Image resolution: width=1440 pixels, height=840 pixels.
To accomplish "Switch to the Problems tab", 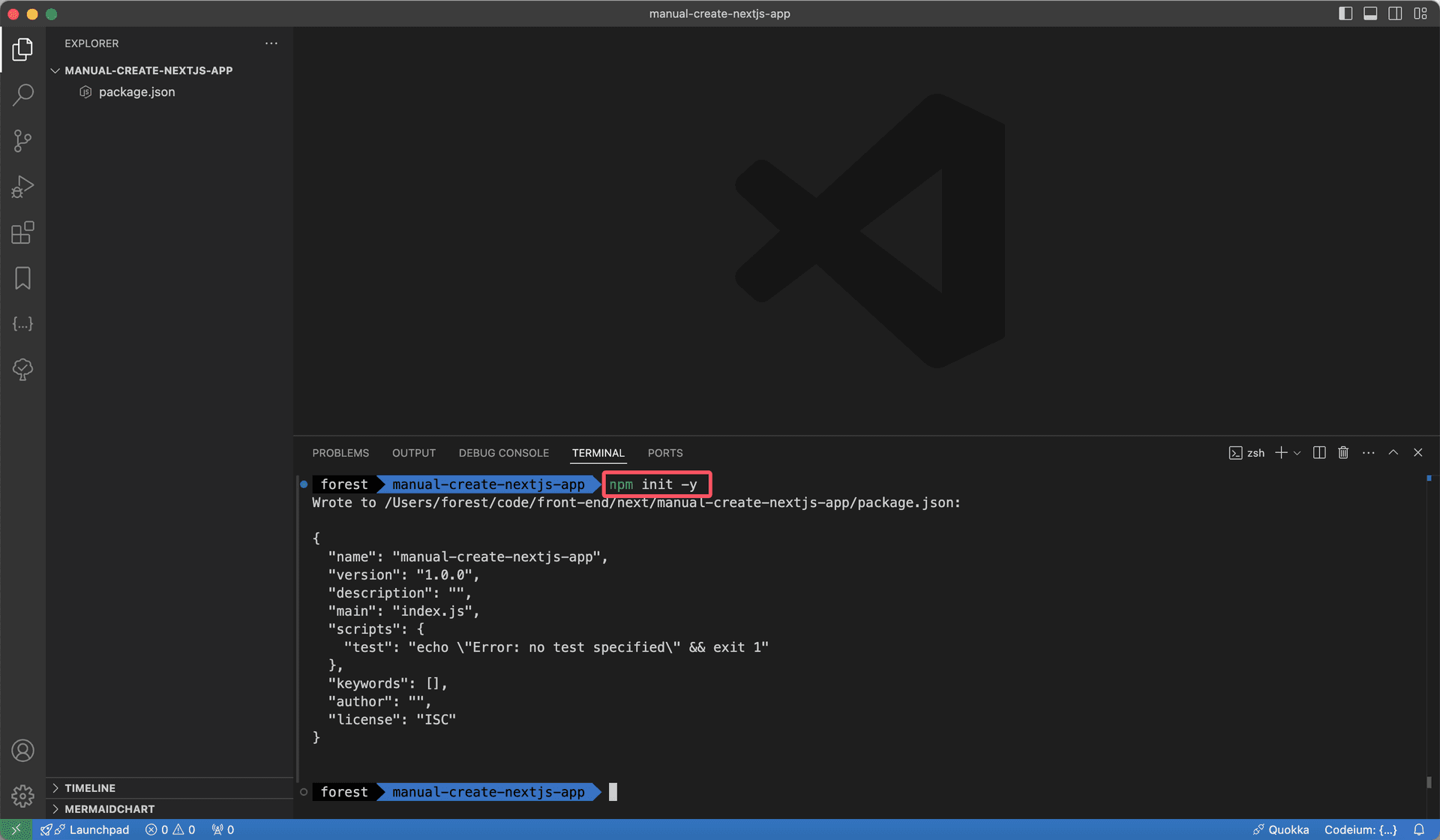I will click(x=340, y=453).
